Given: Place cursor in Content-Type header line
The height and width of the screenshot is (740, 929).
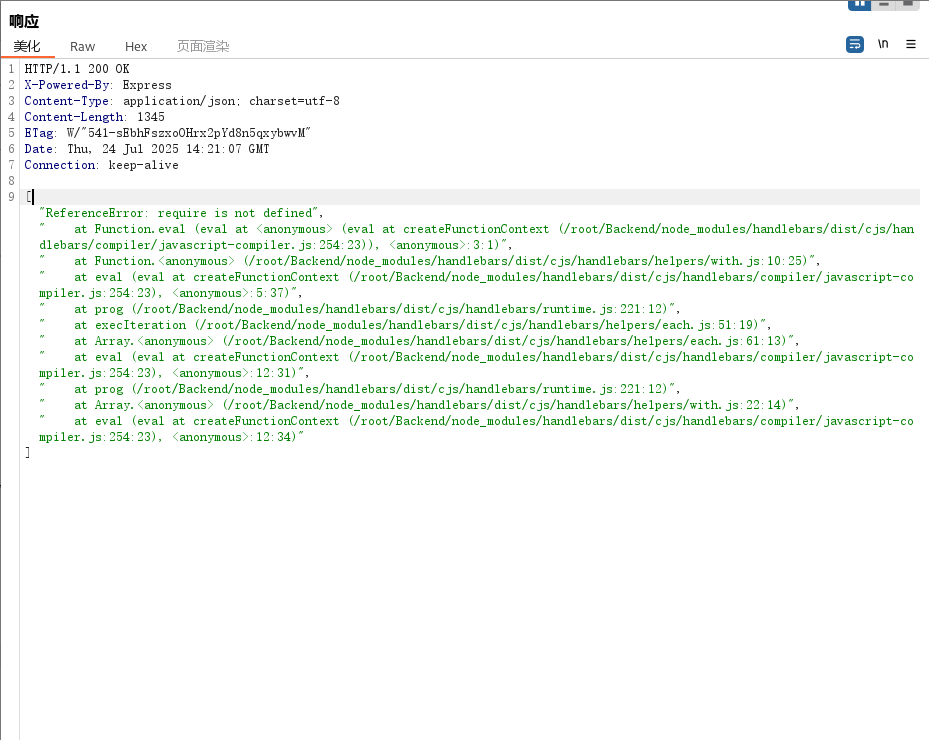Looking at the screenshot, I should click(x=180, y=101).
